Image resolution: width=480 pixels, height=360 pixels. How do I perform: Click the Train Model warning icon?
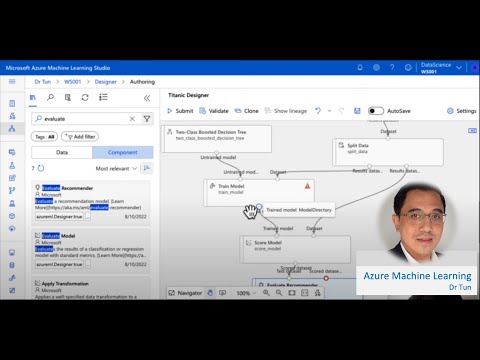pos(307,186)
